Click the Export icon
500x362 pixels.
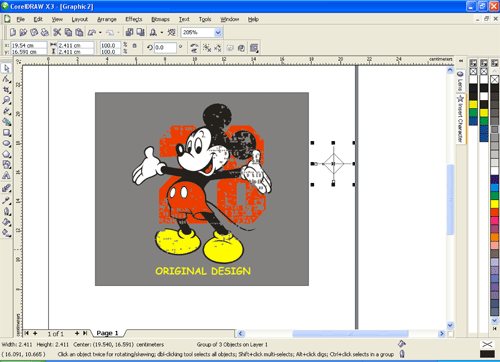click(x=140, y=32)
